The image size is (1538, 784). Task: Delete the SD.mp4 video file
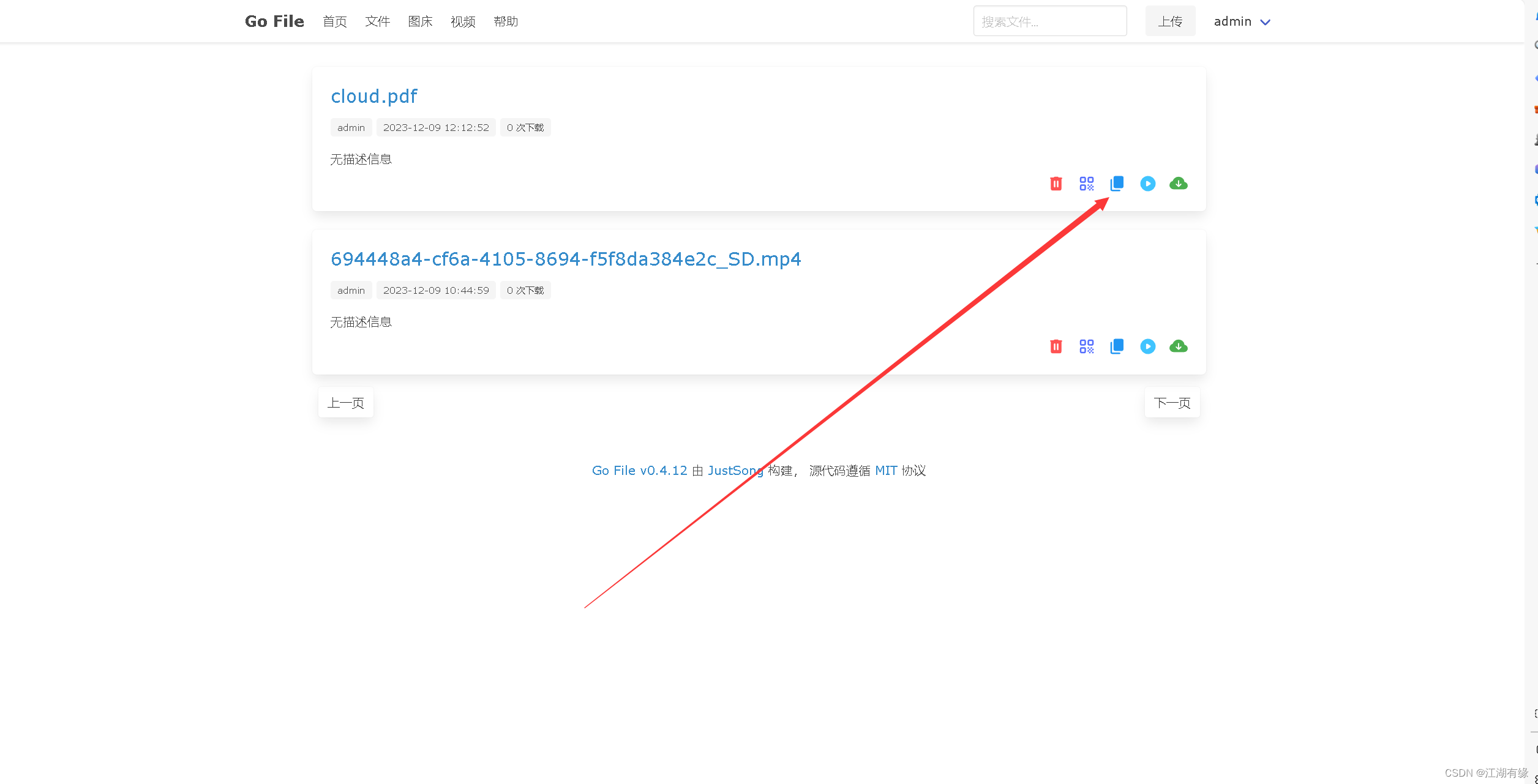pyautogui.click(x=1056, y=346)
